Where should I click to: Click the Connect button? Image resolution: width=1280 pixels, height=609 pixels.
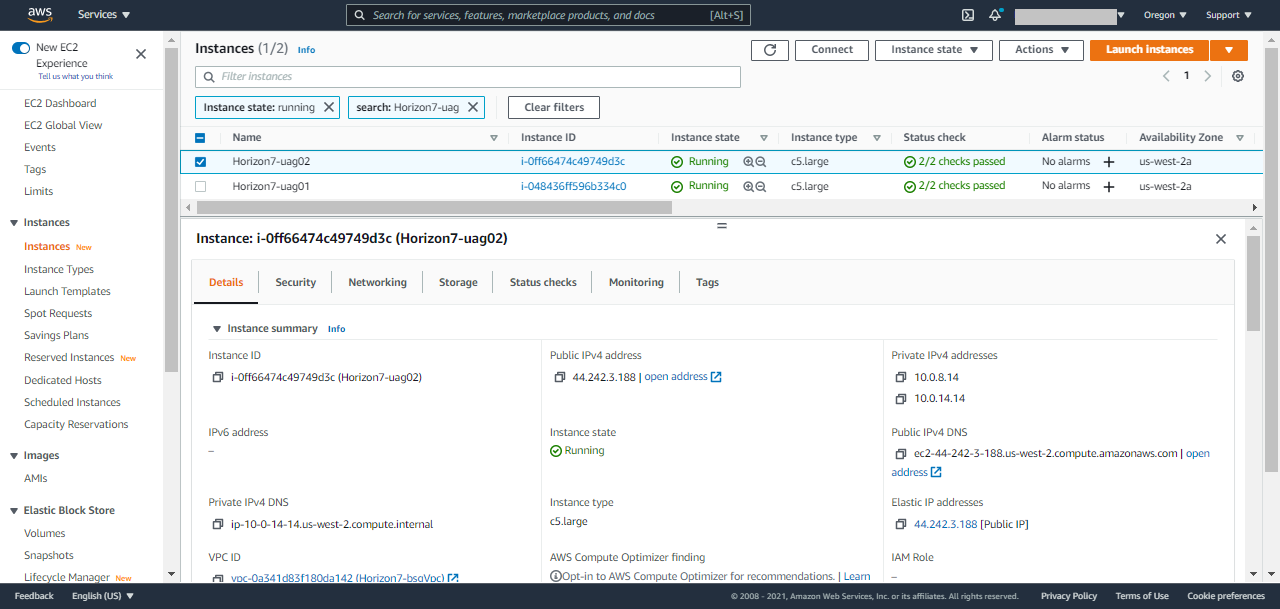[x=831, y=49]
